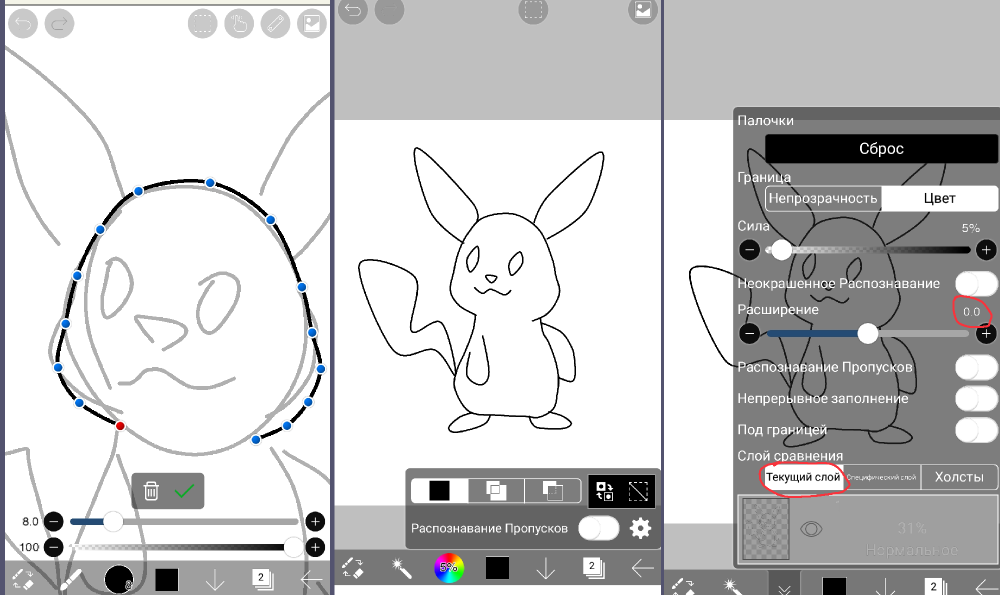Select the second overlapping-squares fill mode
The width and height of the screenshot is (1000, 595).
coord(496,491)
